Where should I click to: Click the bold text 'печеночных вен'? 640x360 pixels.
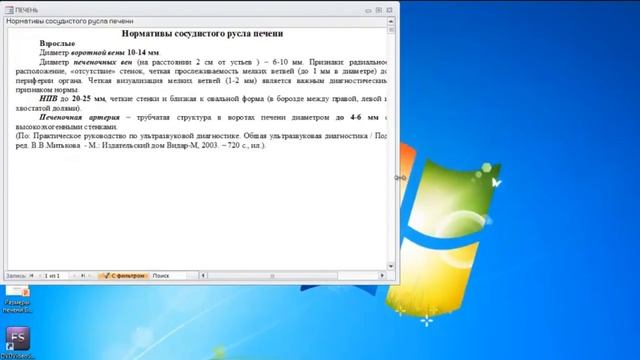[x=103, y=62]
